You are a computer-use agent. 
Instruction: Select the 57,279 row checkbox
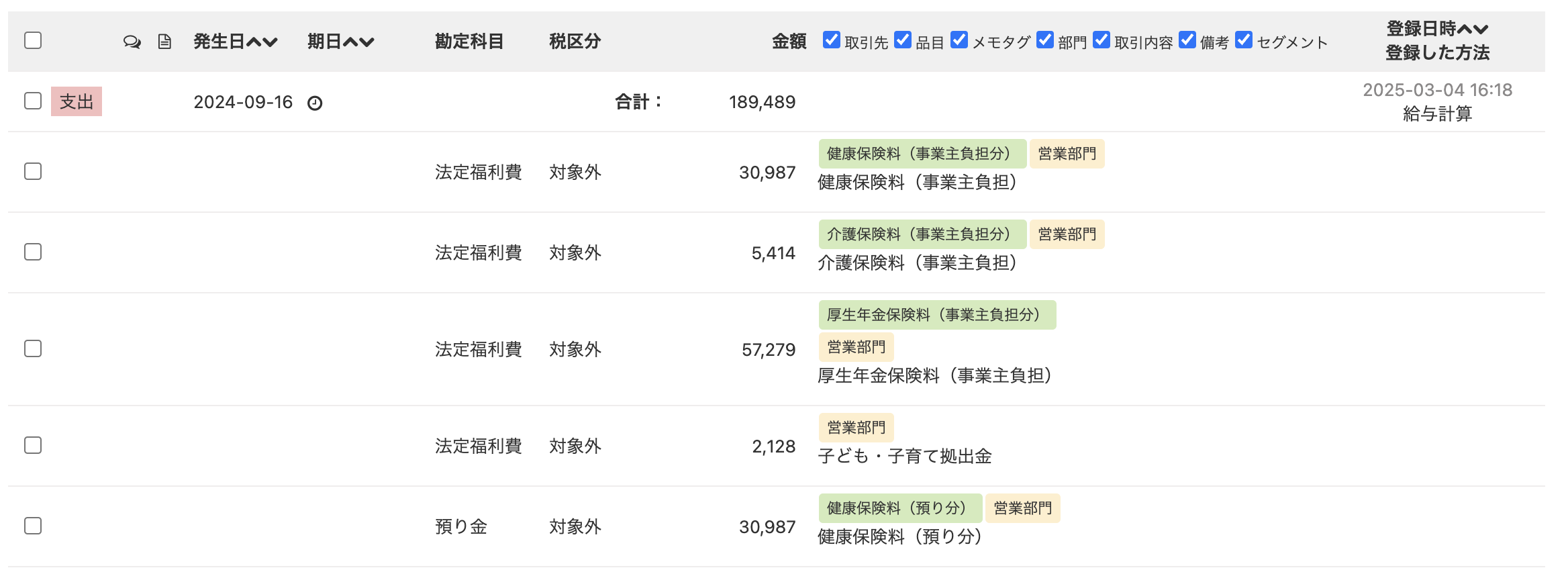(33, 348)
